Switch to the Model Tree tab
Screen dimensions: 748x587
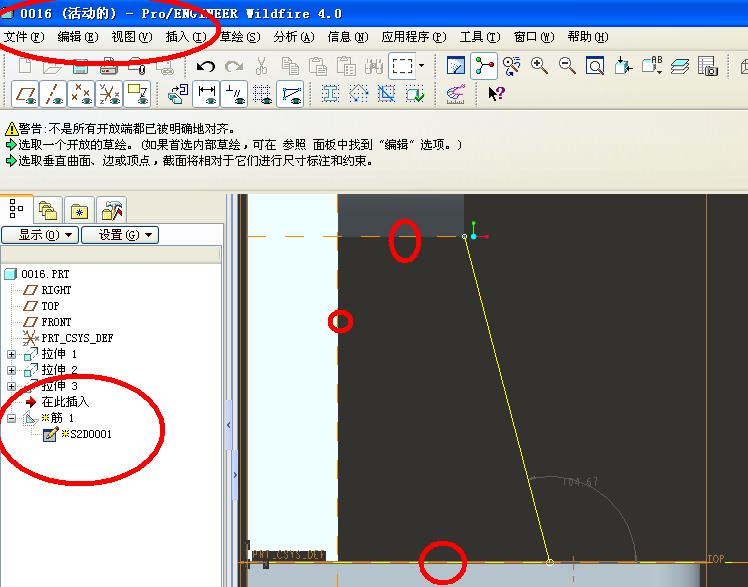[16, 209]
